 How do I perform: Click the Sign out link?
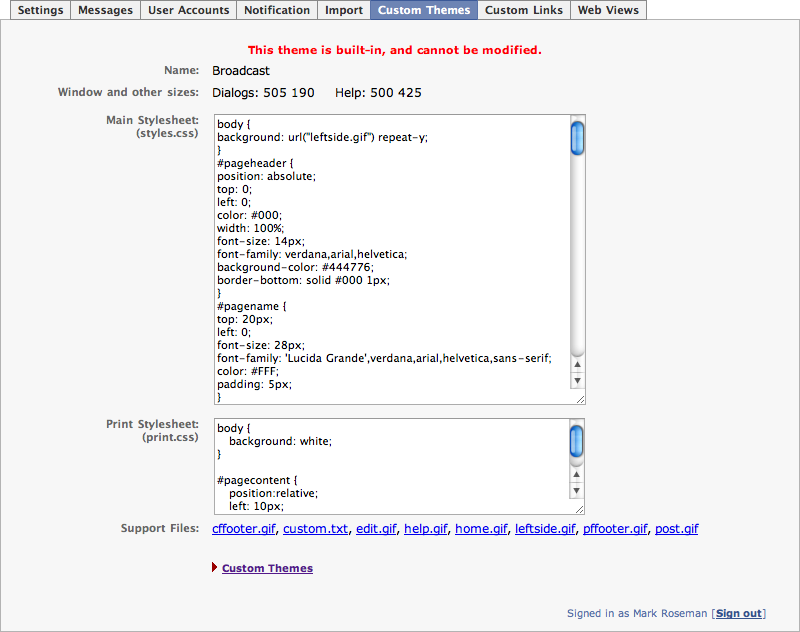(739, 613)
